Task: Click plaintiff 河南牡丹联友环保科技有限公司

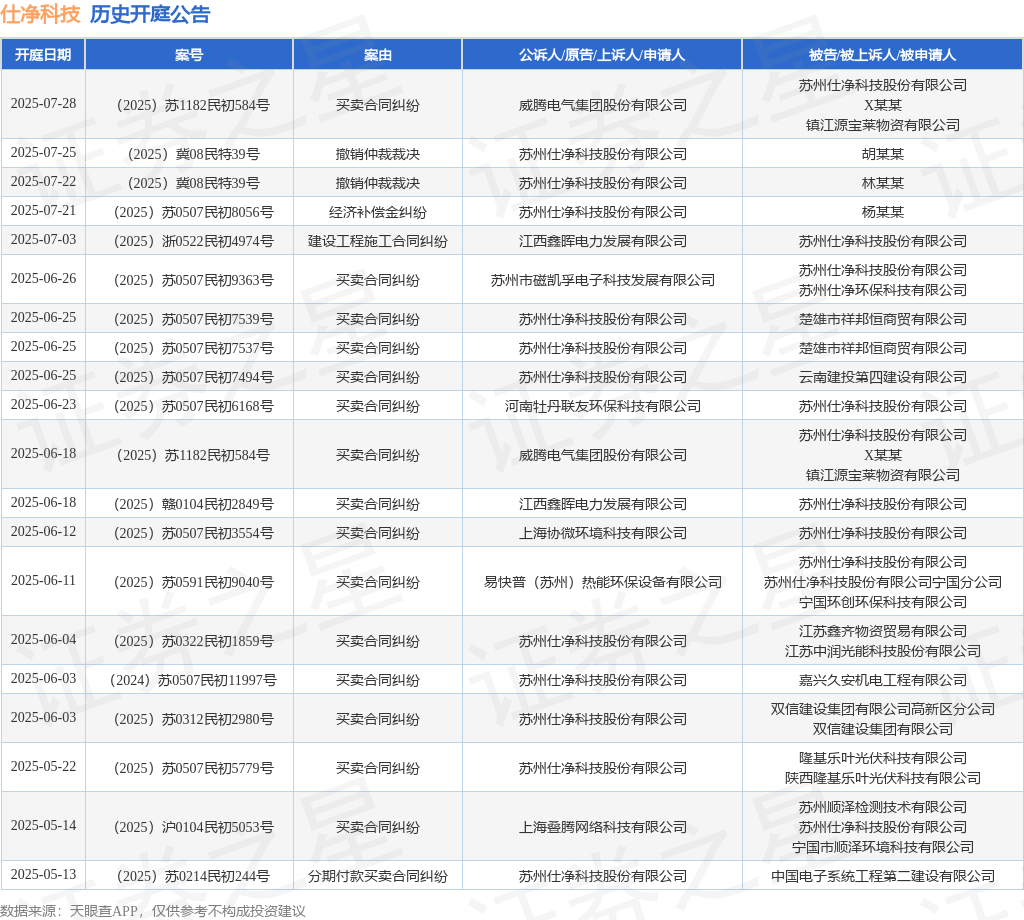Action: (x=602, y=406)
